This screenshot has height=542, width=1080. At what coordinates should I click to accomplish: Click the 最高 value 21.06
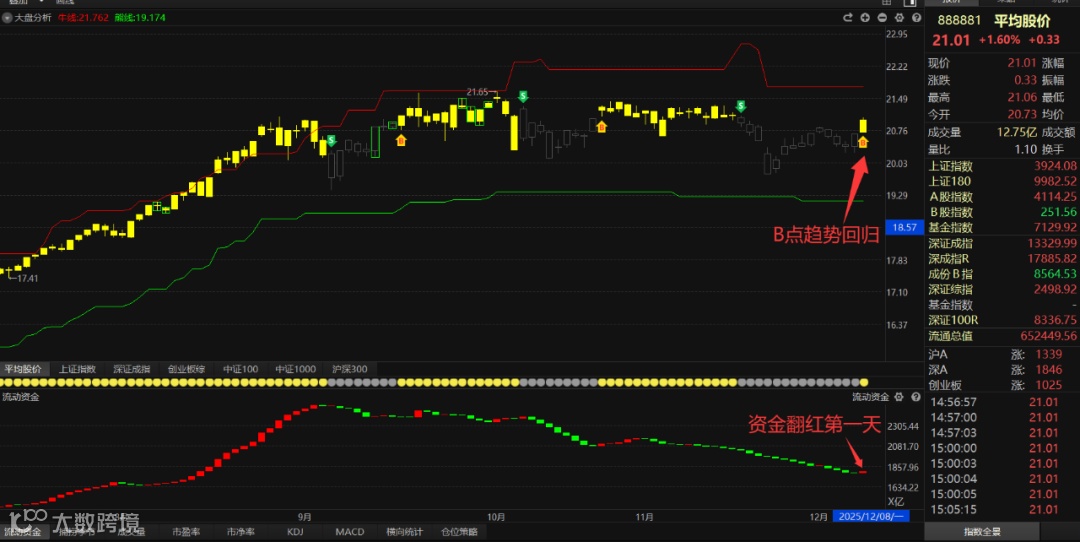pos(1022,97)
